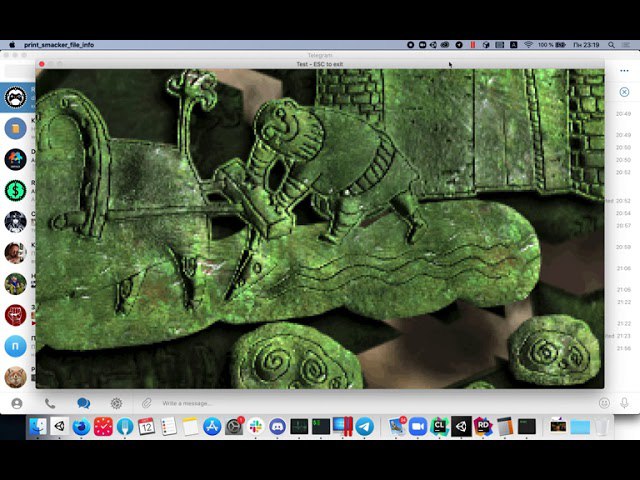640x480 pixels.
Task: Click the clock showing 23:19
Action: pos(586,45)
